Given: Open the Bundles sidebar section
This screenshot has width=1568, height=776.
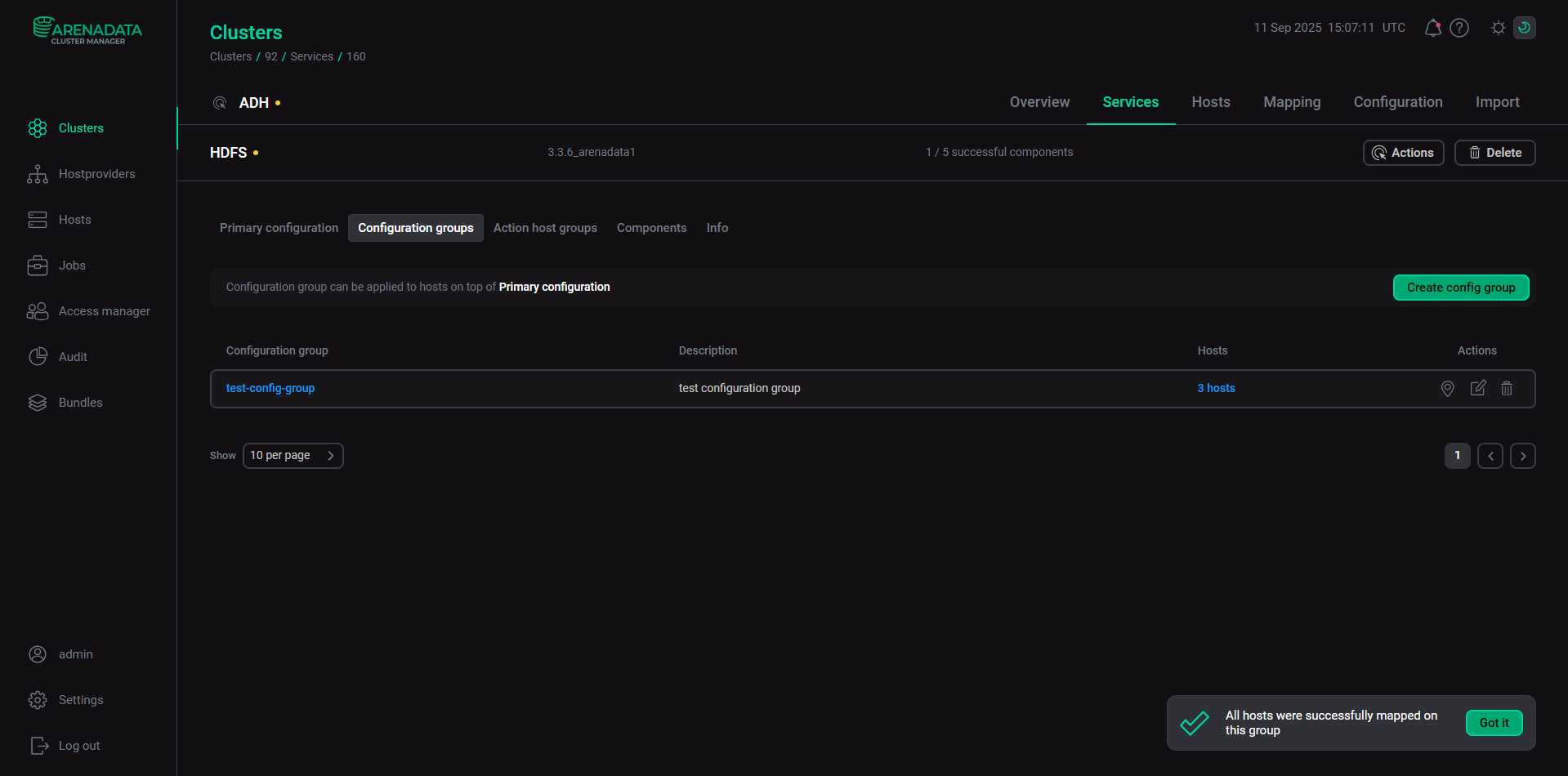Looking at the screenshot, I should point(80,403).
